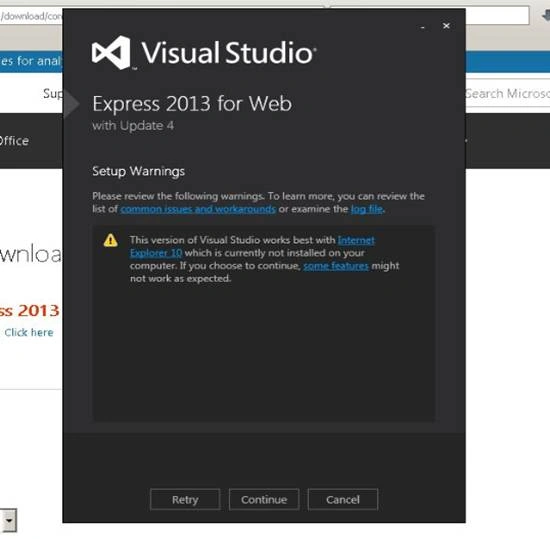Click the Visual Studio infinity logo
The height and width of the screenshot is (539, 550).
[x=111, y=53]
